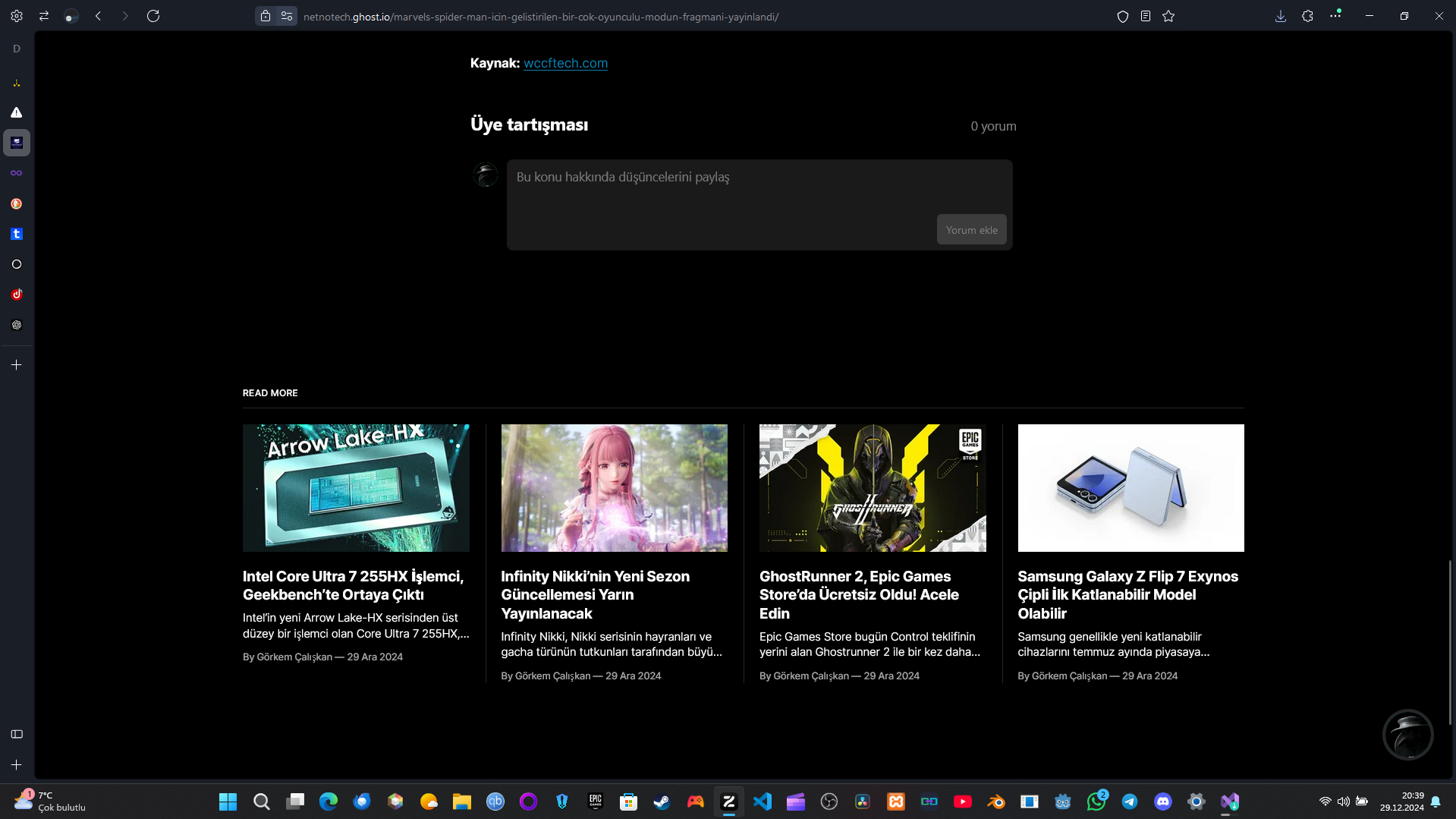Image resolution: width=1456 pixels, height=819 pixels.
Task: Open the volume control in system tray
Action: pos(1344,802)
